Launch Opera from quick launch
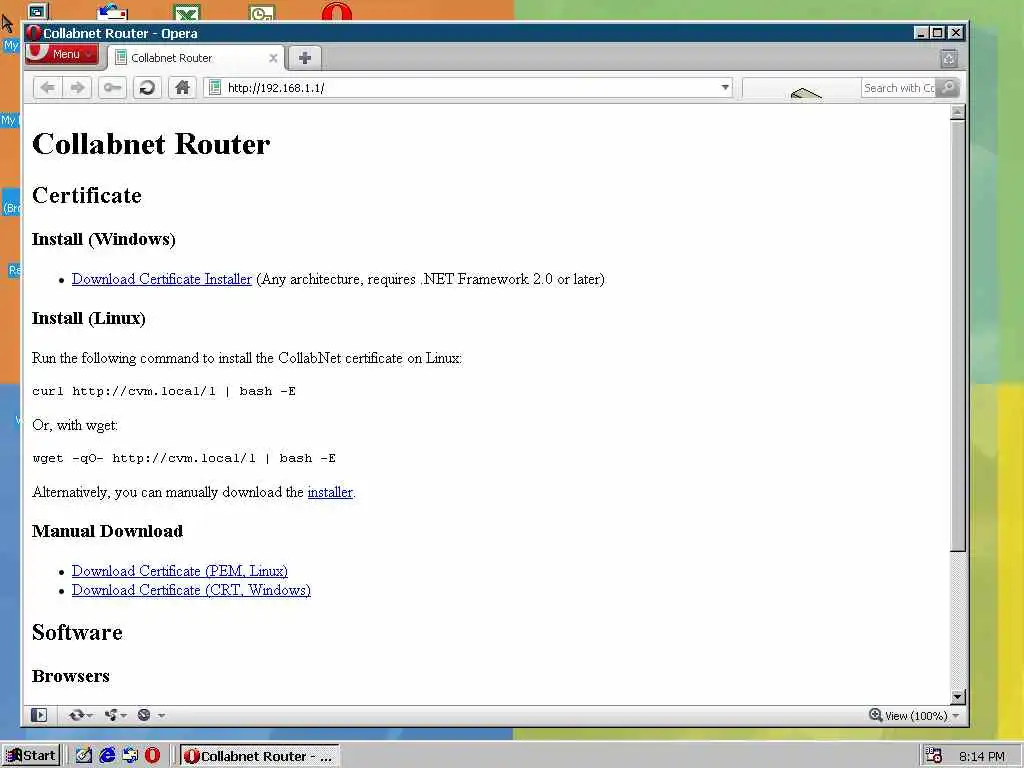 point(153,756)
